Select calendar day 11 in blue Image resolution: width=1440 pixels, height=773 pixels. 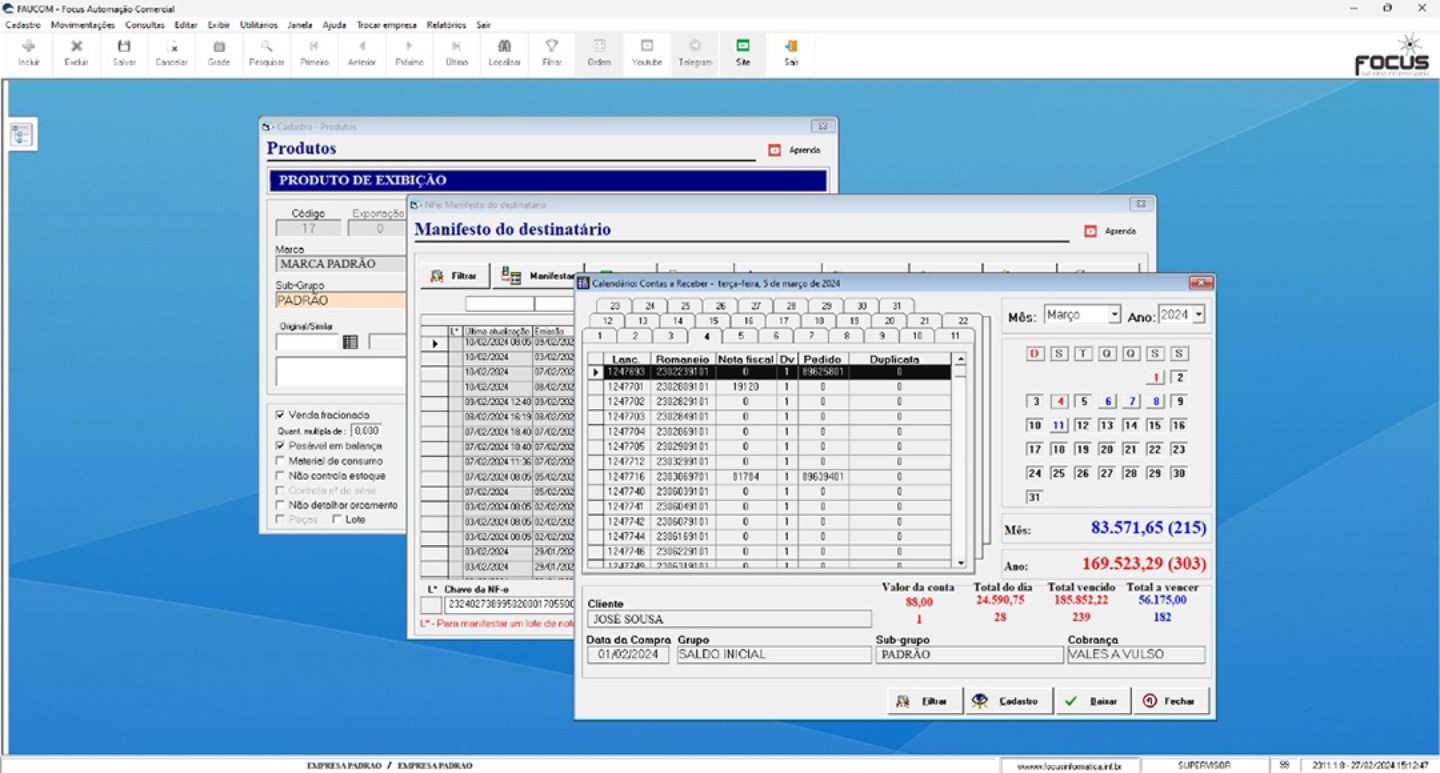[x=1060, y=425]
